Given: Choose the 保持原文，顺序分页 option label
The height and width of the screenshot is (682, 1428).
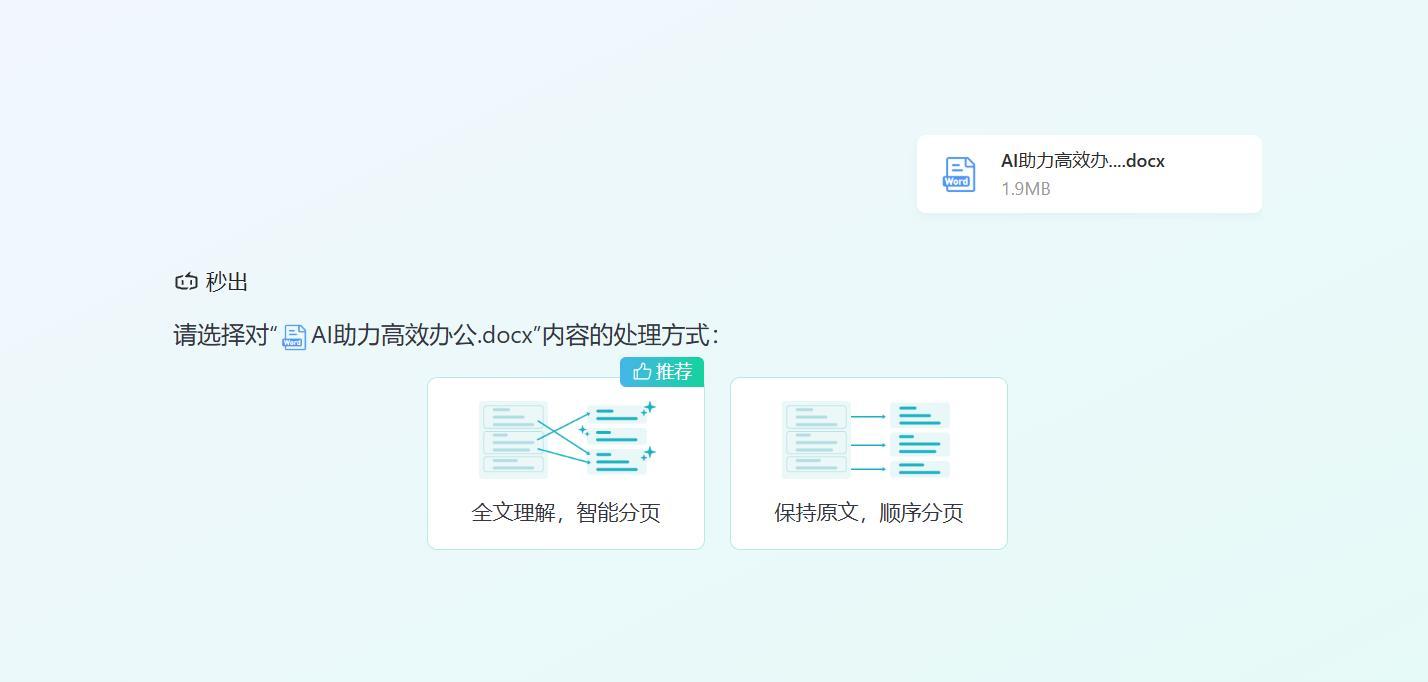Looking at the screenshot, I should pyautogui.click(x=869, y=513).
